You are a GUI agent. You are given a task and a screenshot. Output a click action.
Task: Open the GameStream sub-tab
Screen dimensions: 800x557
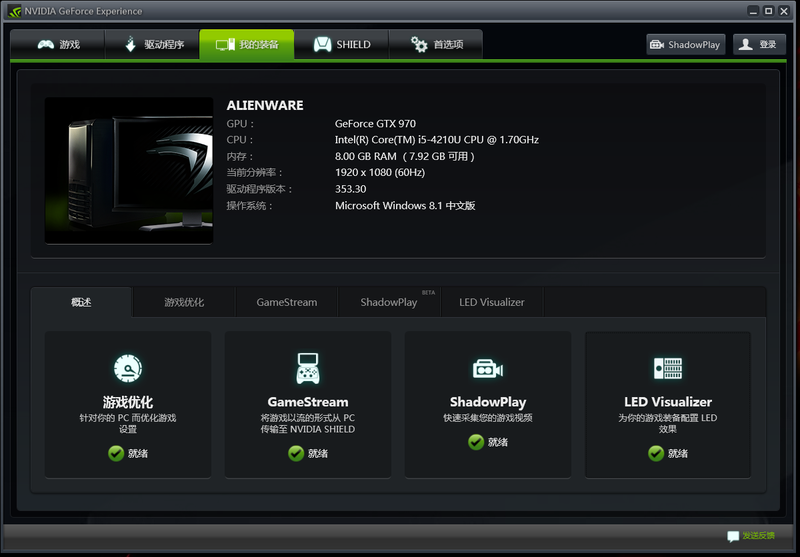(x=287, y=302)
